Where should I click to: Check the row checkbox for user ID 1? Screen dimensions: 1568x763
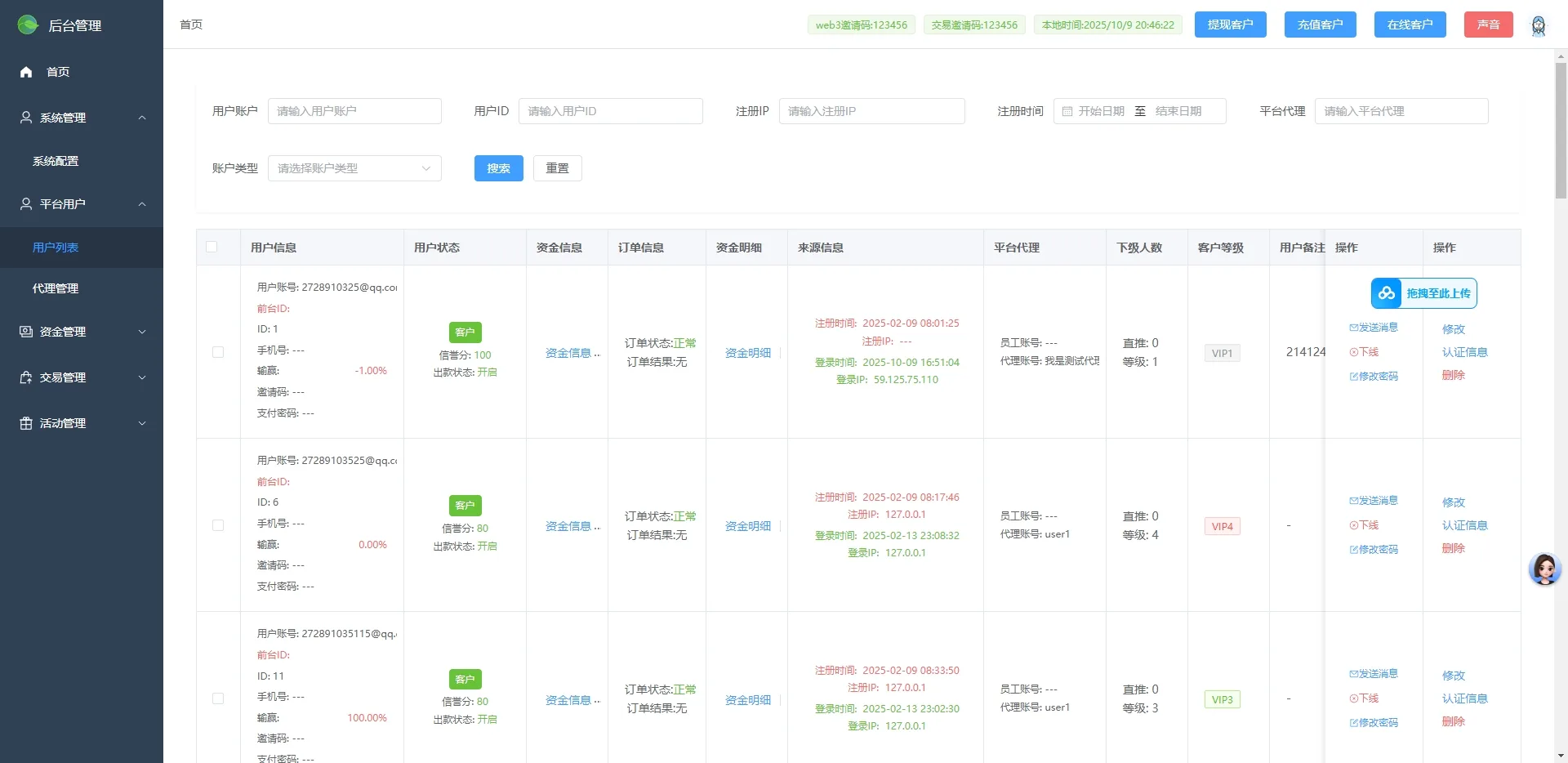[x=218, y=352]
